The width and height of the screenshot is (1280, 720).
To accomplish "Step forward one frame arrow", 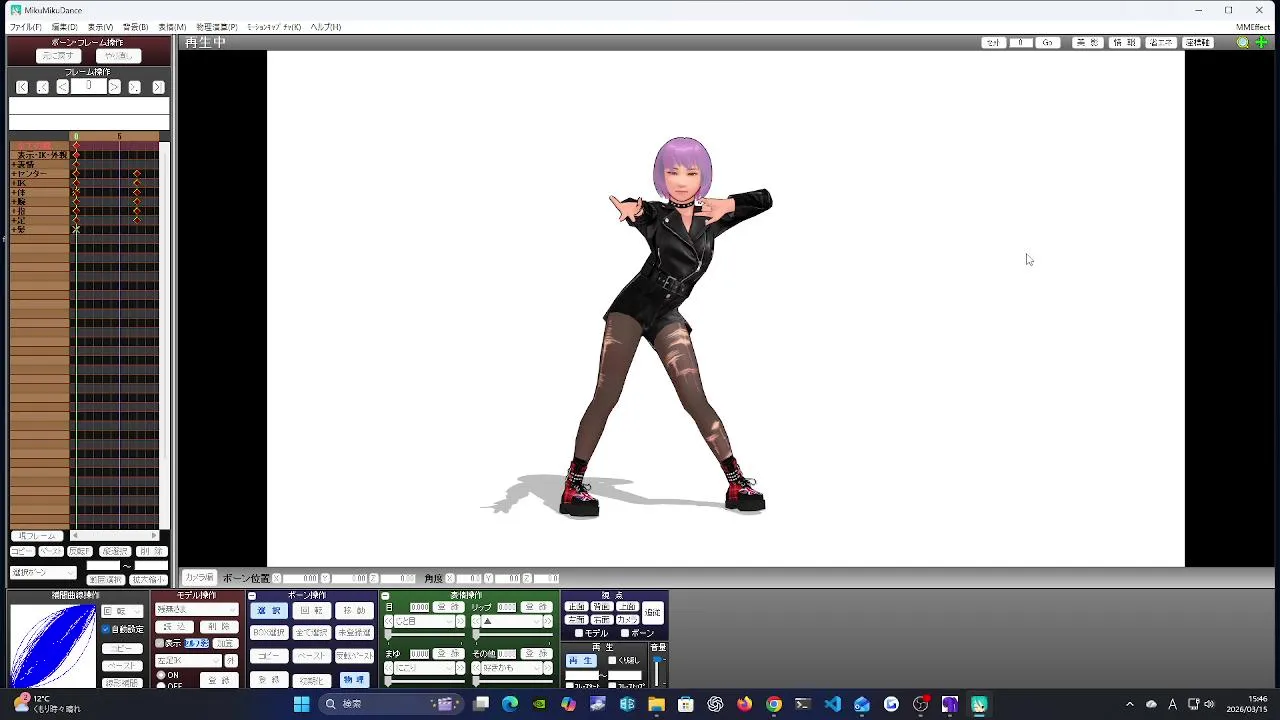I will click(x=114, y=87).
